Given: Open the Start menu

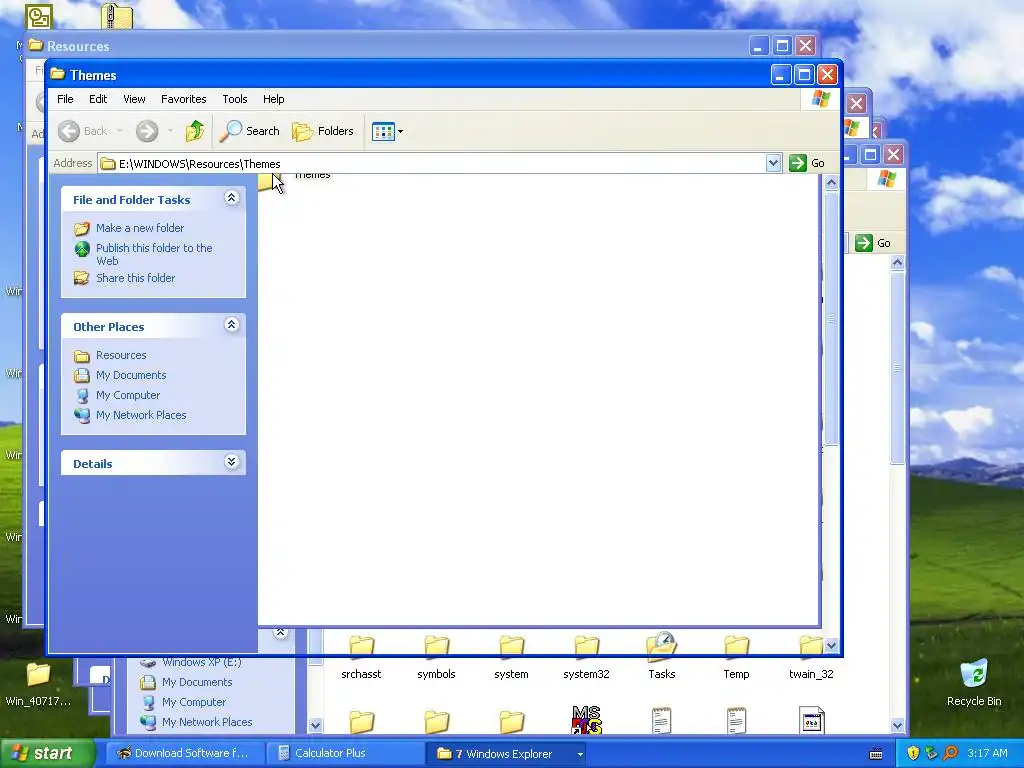Looking at the screenshot, I should tap(47, 754).
